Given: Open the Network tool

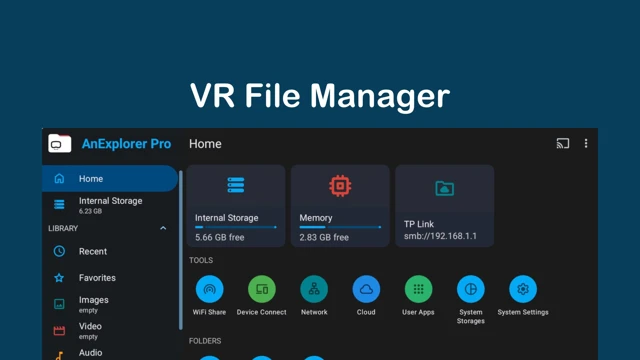Looking at the screenshot, I should click(x=314, y=296).
